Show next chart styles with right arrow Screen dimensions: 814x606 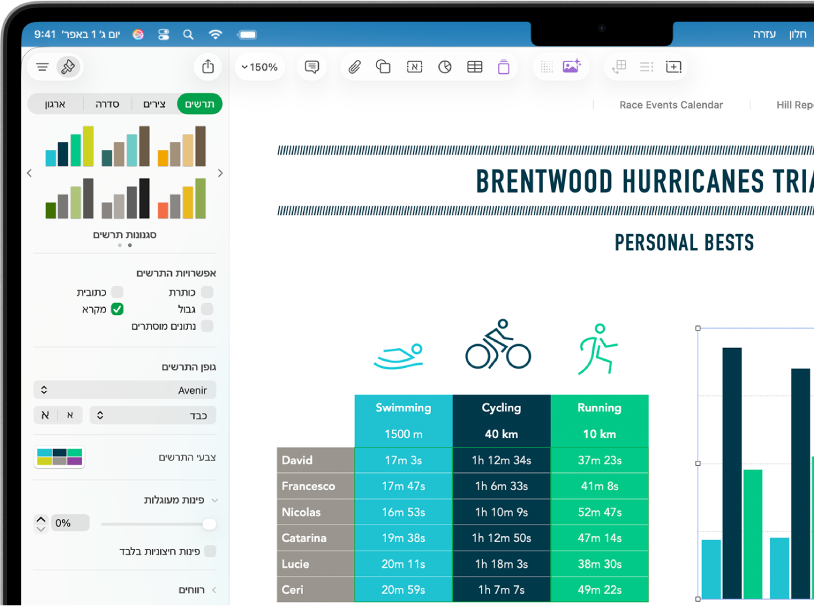pos(221,173)
